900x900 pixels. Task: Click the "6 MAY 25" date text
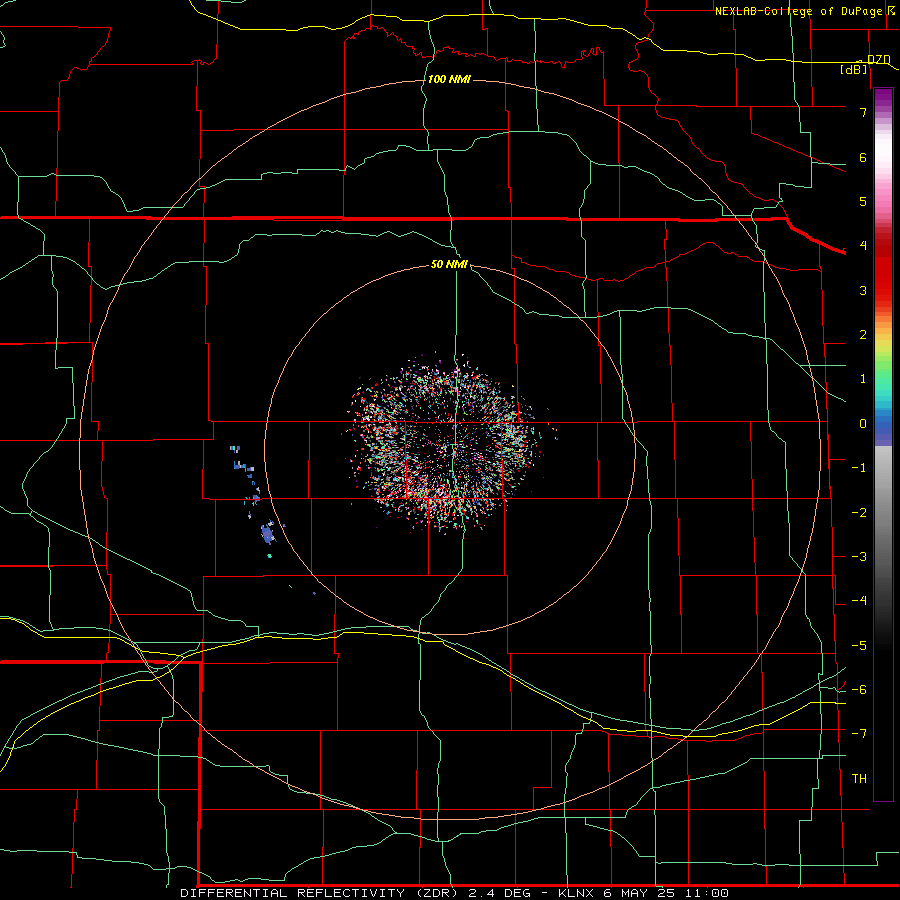[637, 893]
